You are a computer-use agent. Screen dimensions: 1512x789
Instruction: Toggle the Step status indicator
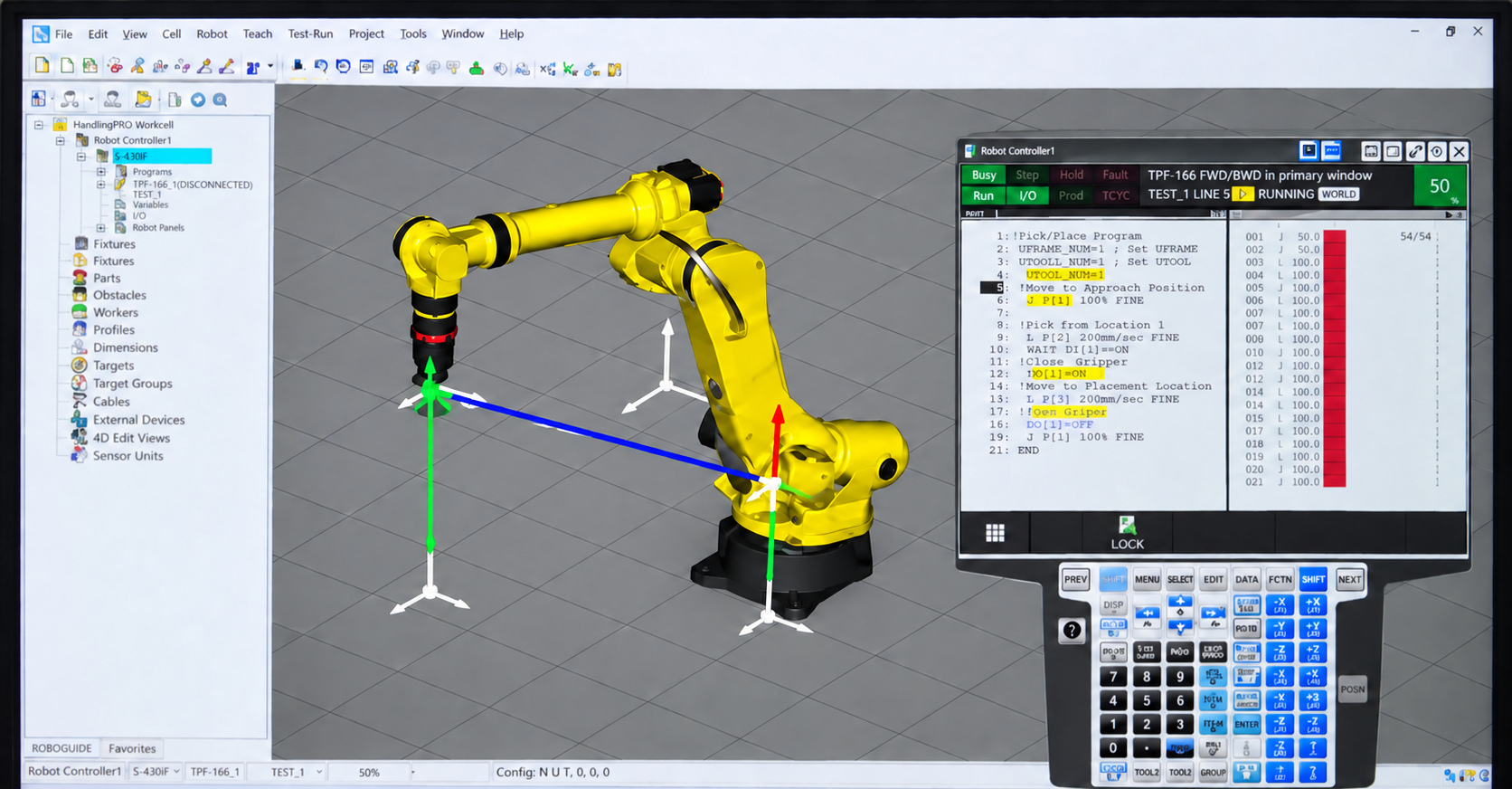pyautogui.click(x=1026, y=175)
